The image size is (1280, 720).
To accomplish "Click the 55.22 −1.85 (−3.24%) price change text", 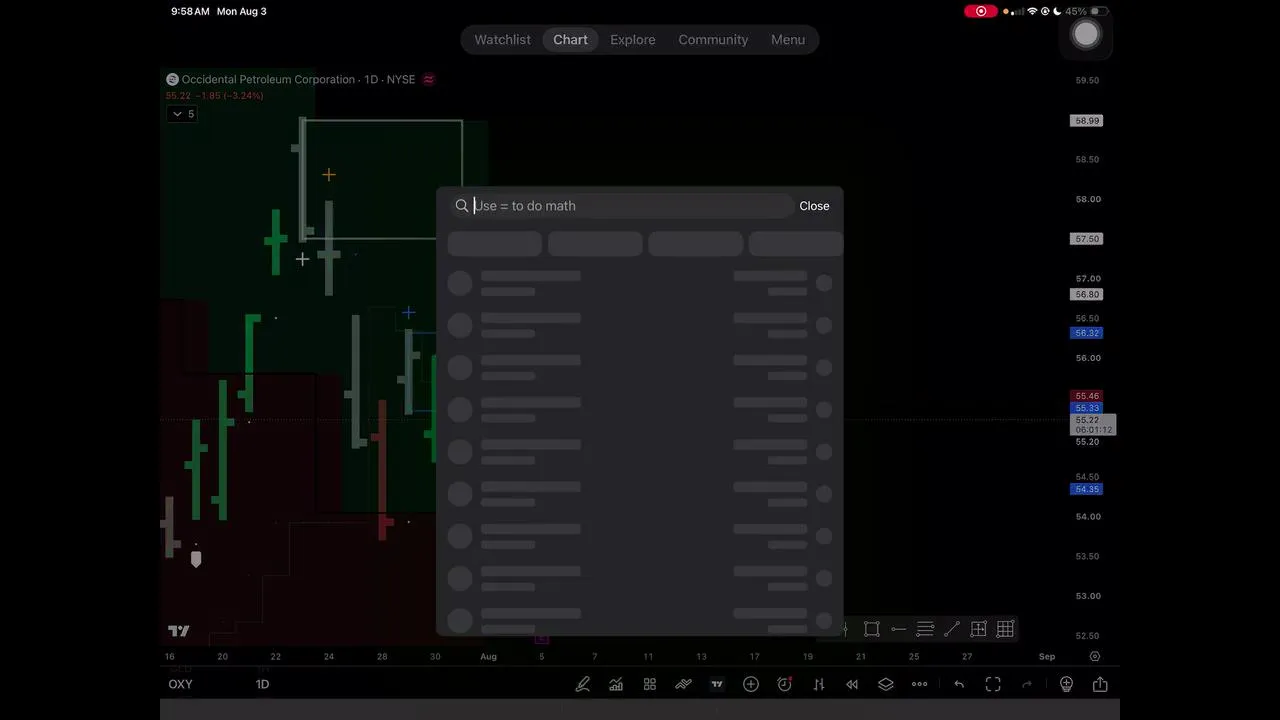I will 214,96.
